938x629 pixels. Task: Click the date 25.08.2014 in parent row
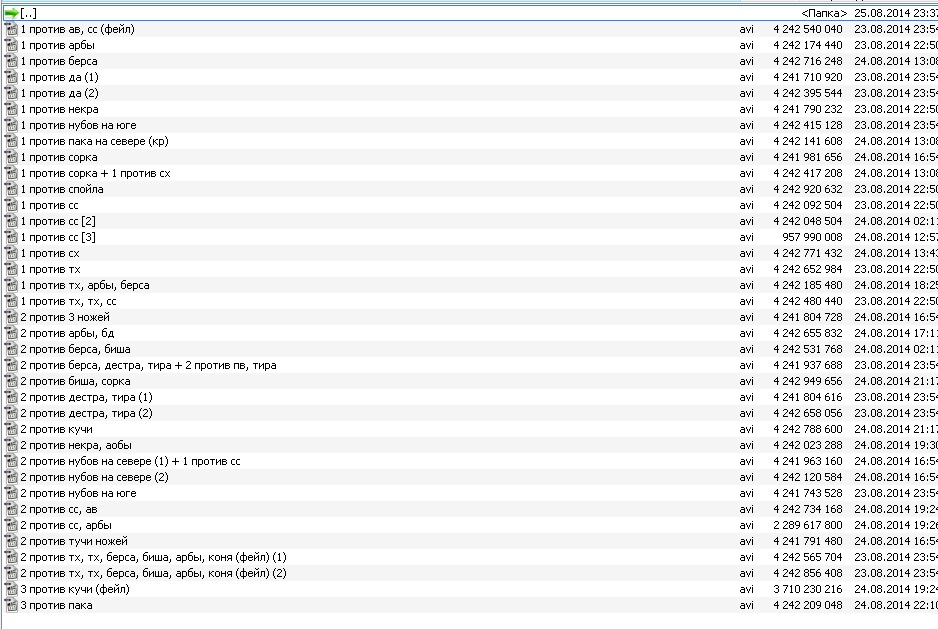click(x=882, y=13)
